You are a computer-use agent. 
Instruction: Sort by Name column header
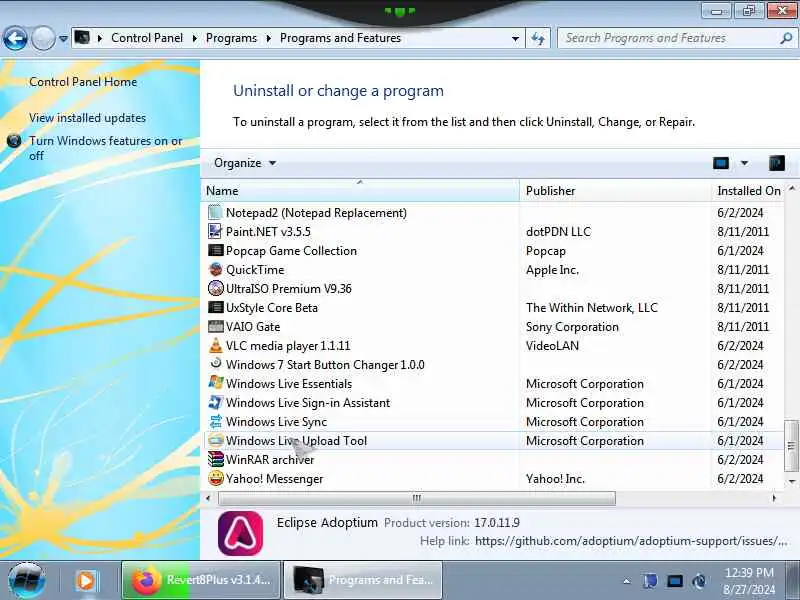[x=360, y=191]
